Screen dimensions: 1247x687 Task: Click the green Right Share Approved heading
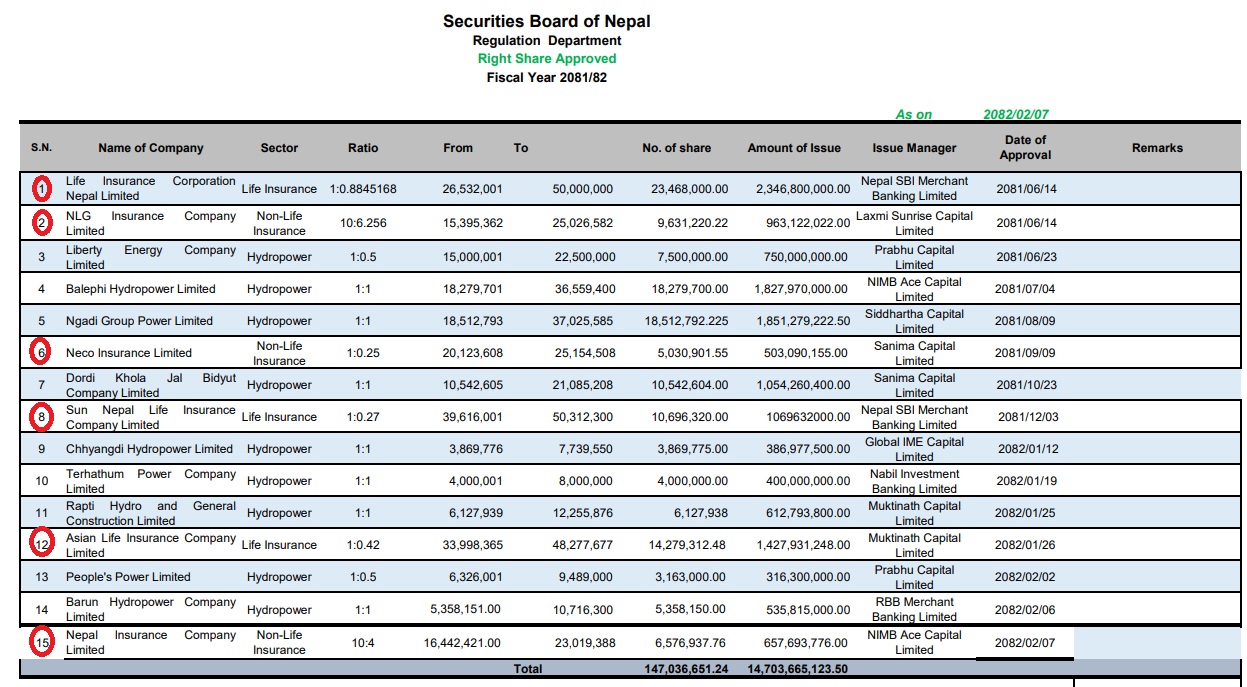(x=547, y=59)
